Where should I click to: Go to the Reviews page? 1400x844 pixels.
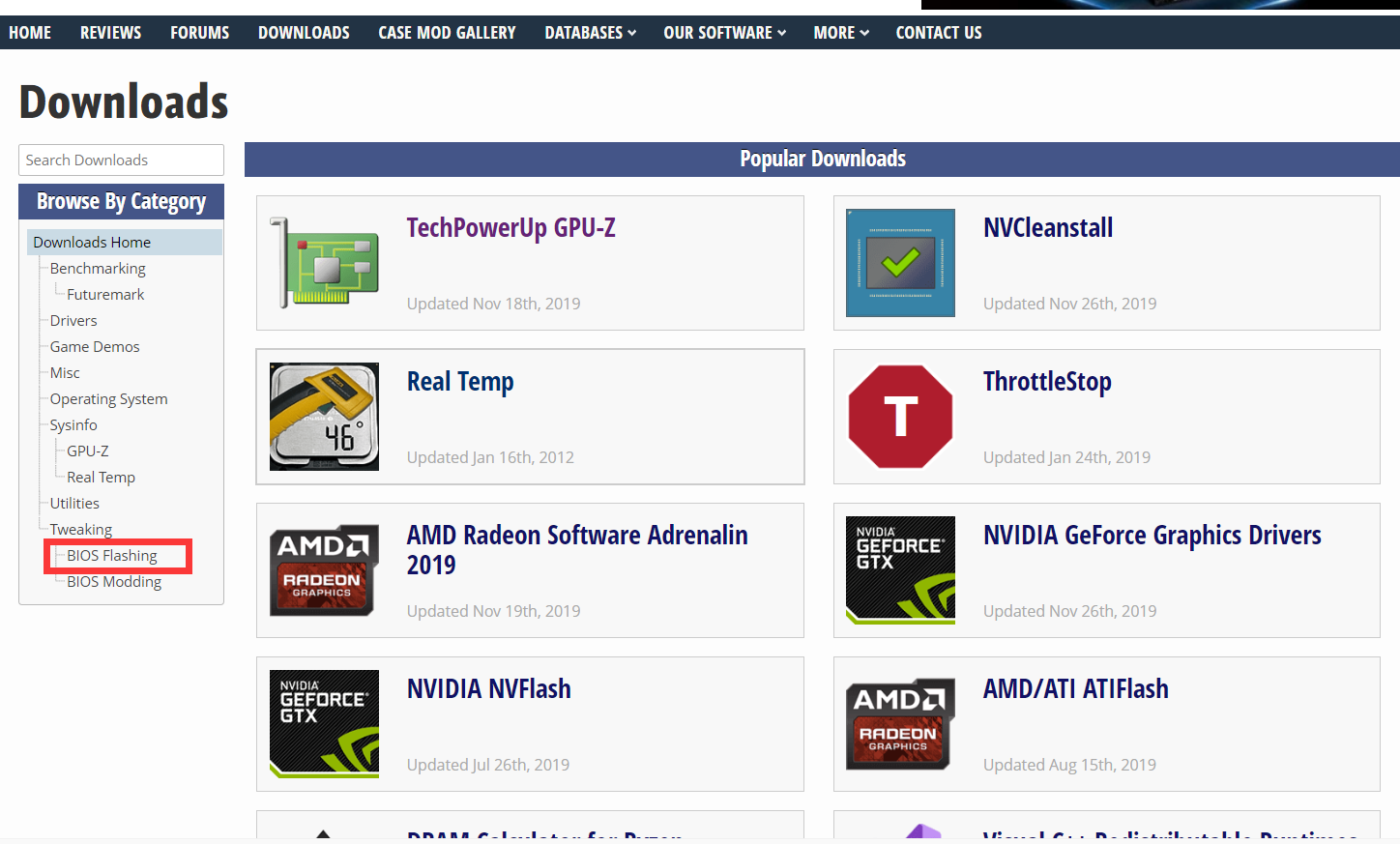110,33
